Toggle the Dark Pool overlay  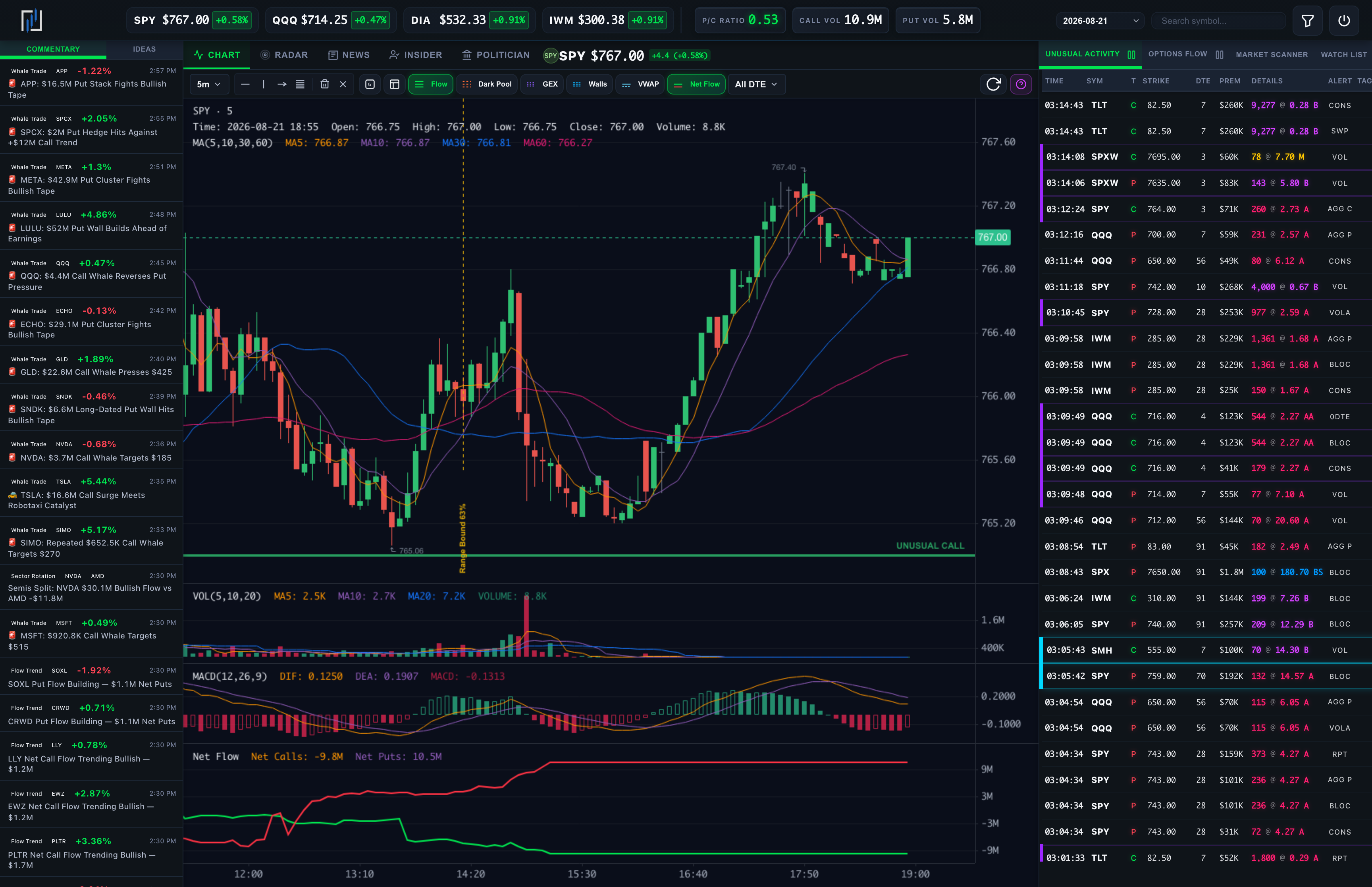point(487,84)
